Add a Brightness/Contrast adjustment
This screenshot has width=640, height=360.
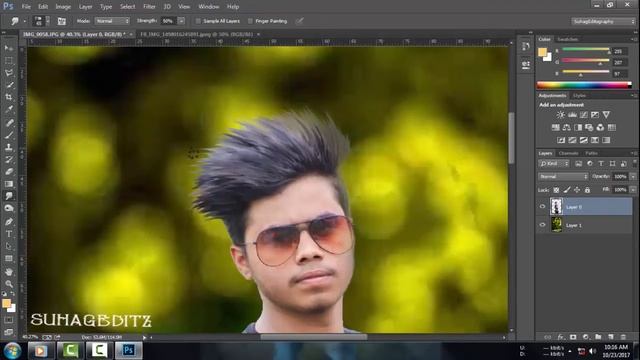click(x=561, y=115)
